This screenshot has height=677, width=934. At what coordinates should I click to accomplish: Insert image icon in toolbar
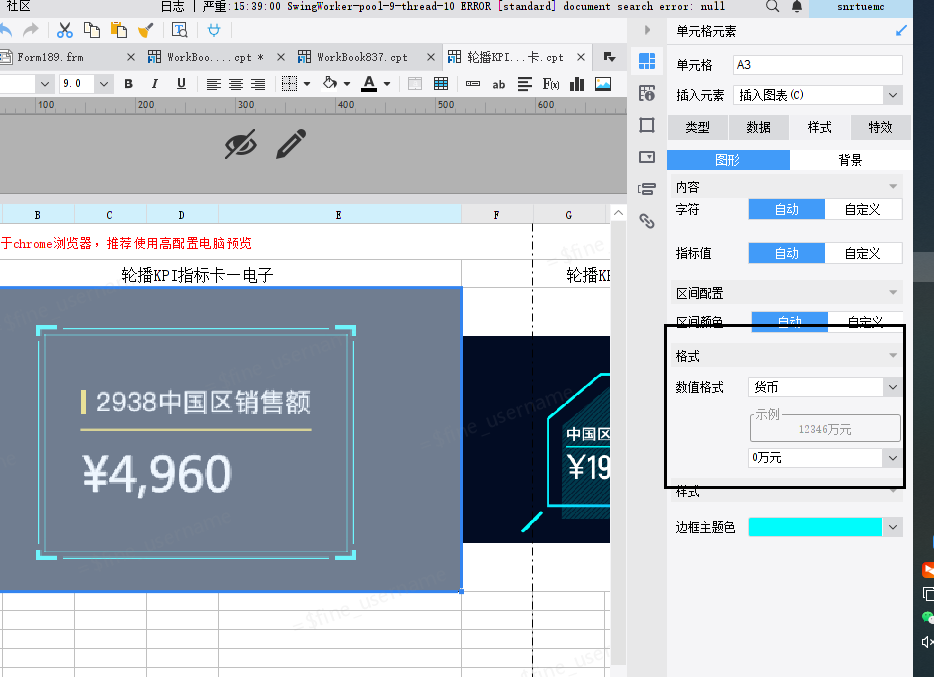pos(603,84)
